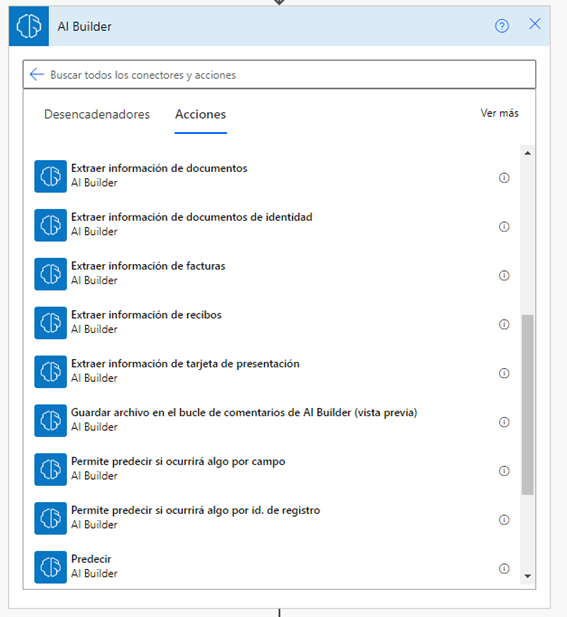Click icon of documentos de identidad action

click(50, 225)
